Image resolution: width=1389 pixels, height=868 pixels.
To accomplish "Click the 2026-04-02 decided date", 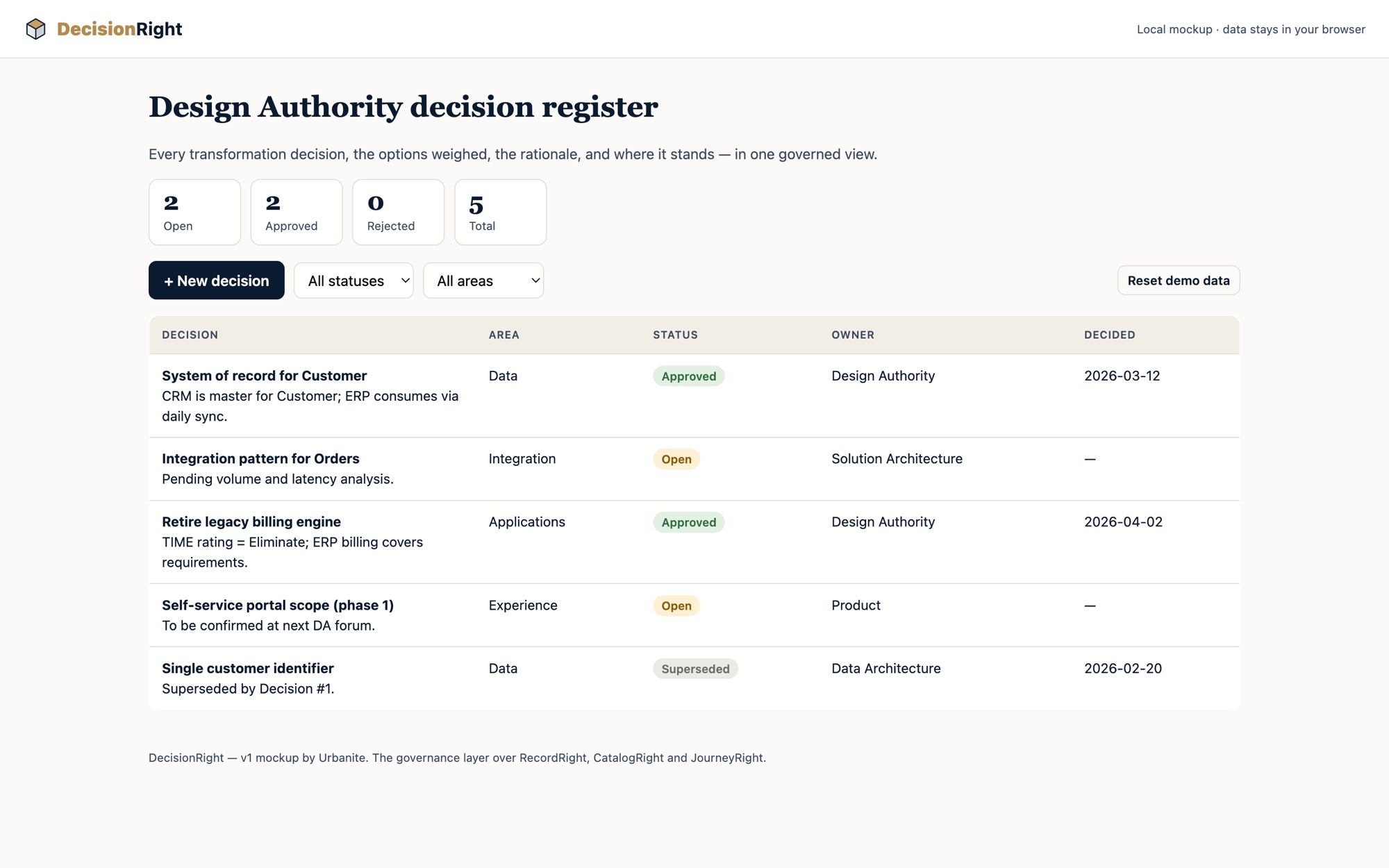I will (x=1123, y=521).
